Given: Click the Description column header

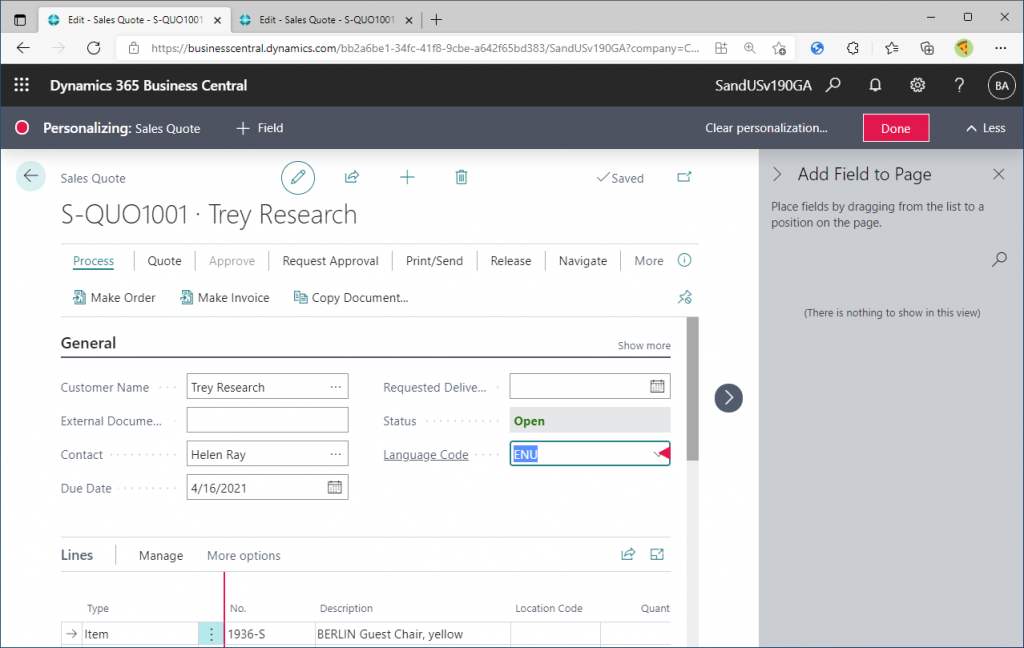Looking at the screenshot, I should pos(346,608).
